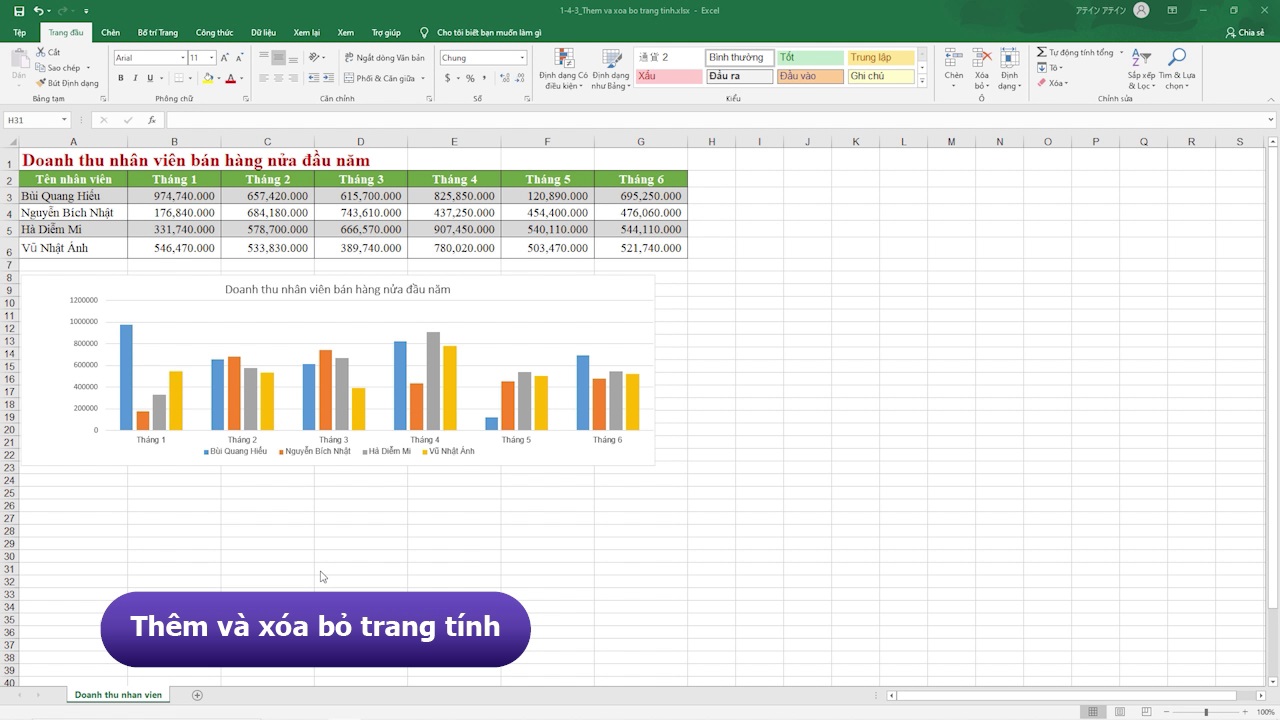Click the Chia sẻ share button
This screenshot has width=1280, height=720.
[x=1245, y=33]
